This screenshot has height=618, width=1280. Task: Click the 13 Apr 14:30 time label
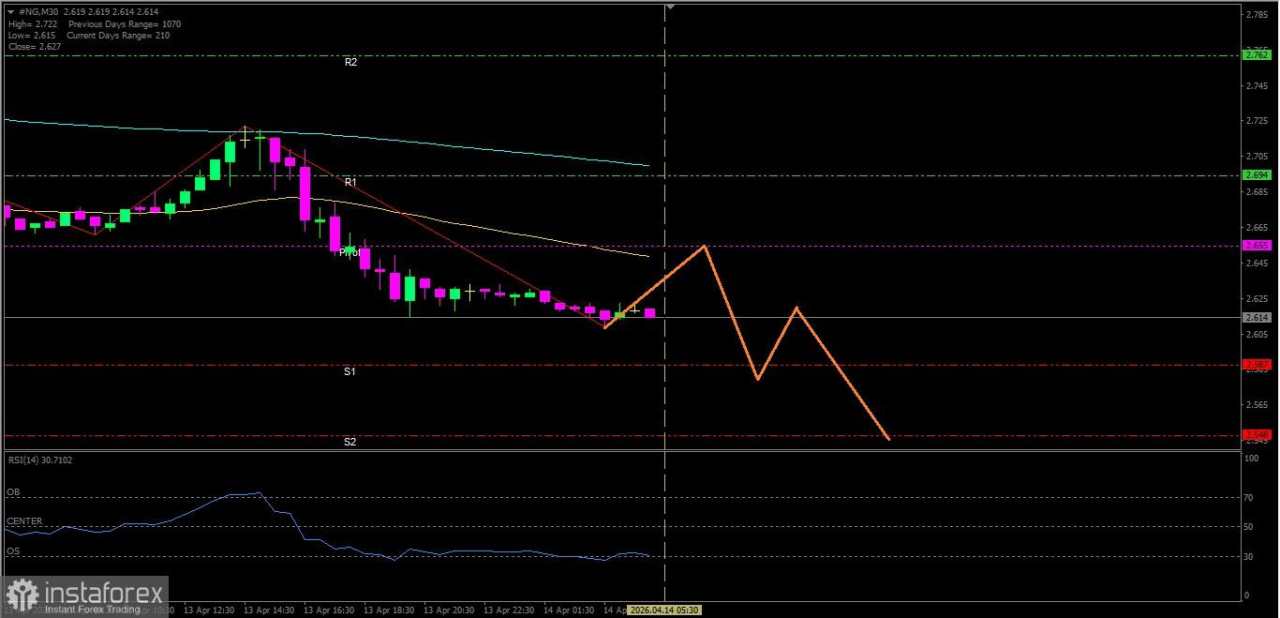click(x=268, y=609)
